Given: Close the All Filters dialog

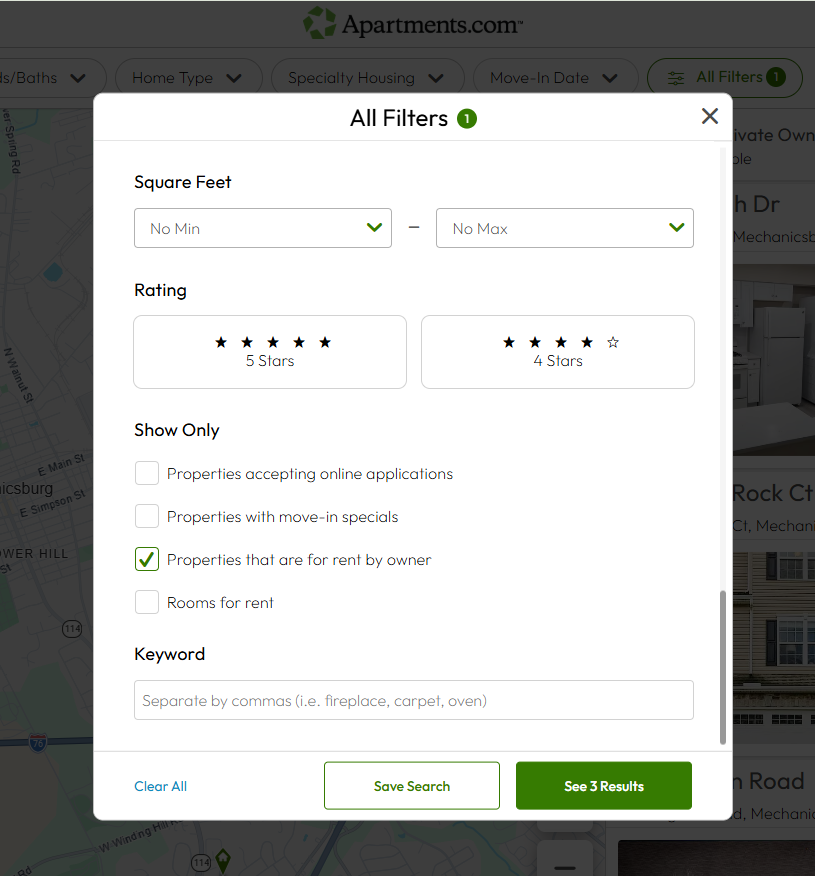Looking at the screenshot, I should (710, 116).
